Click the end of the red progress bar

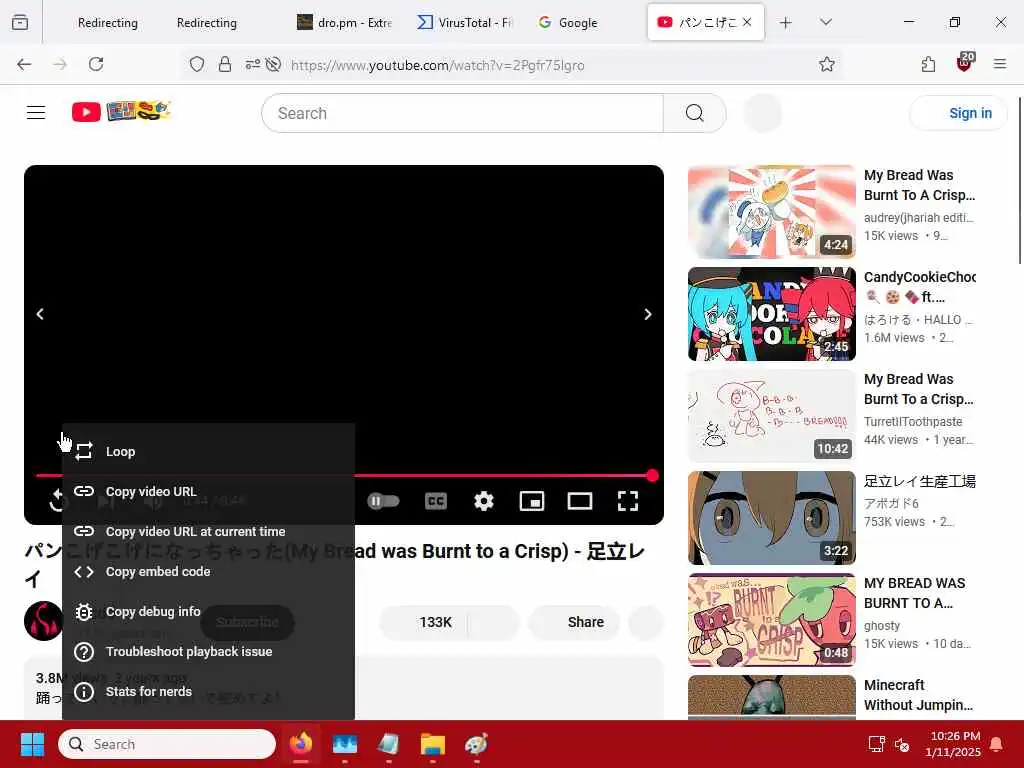[x=652, y=475]
